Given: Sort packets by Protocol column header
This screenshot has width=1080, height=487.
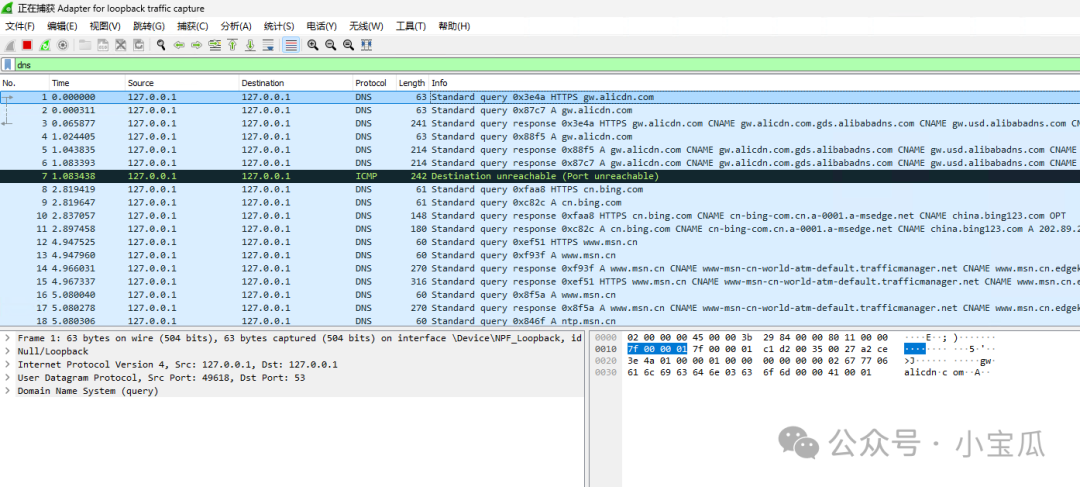Looking at the screenshot, I should tap(370, 83).
